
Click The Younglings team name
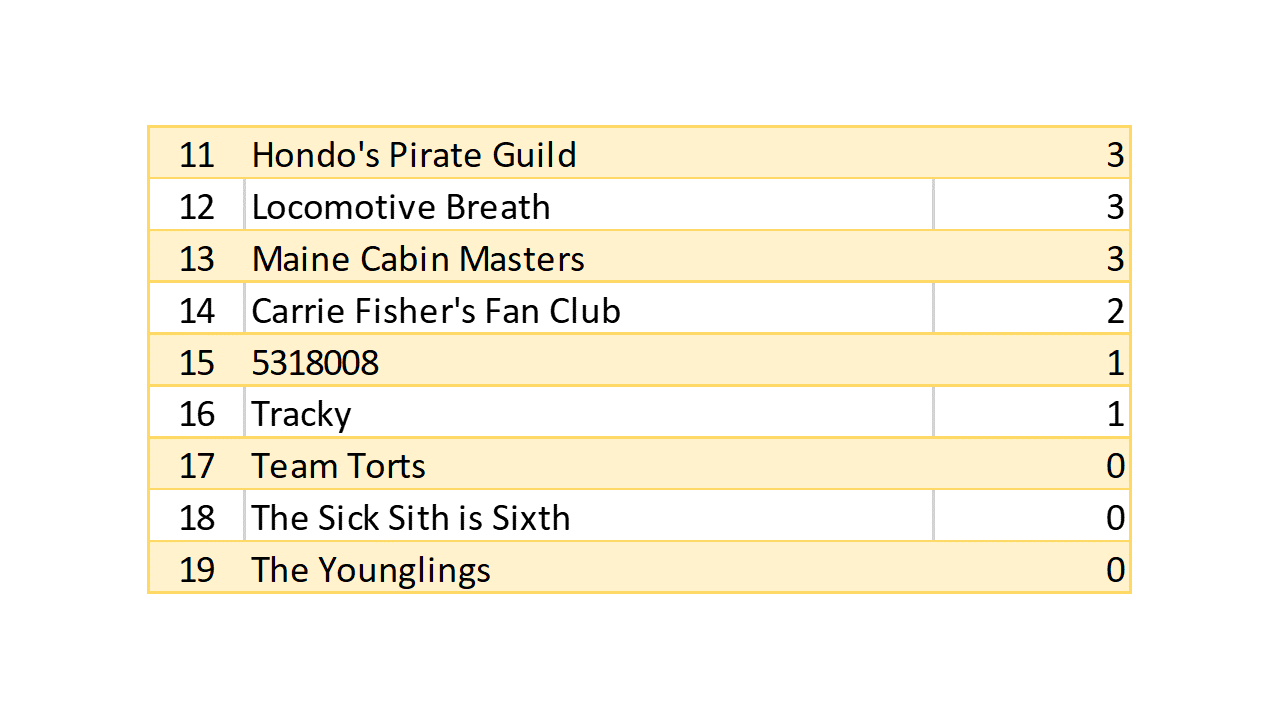[371, 571]
